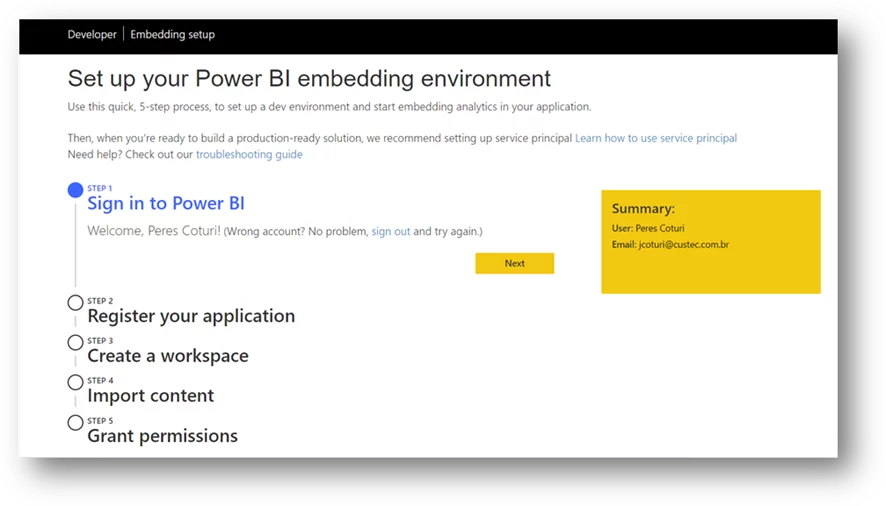Open the troubleshooting guide link
886x506 pixels.
click(249, 154)
